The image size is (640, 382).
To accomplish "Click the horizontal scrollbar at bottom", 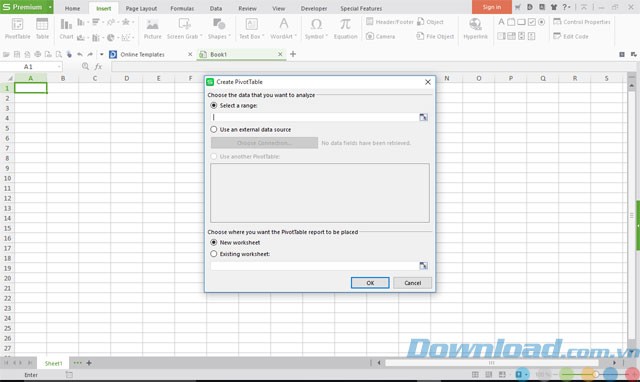I will (491, 363).
